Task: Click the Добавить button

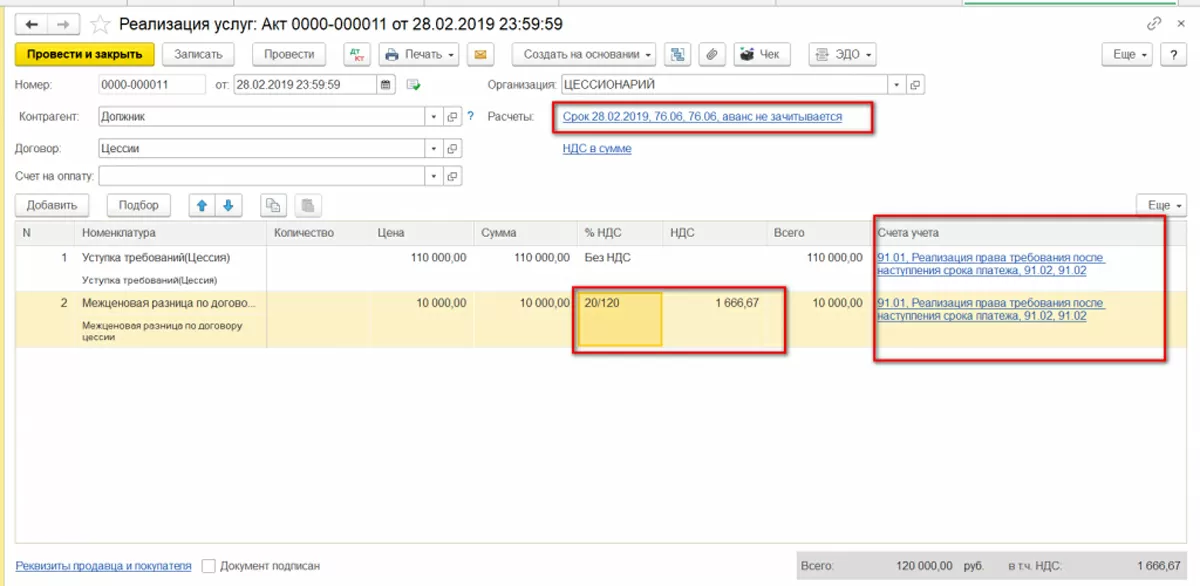Action: (53, 205)
